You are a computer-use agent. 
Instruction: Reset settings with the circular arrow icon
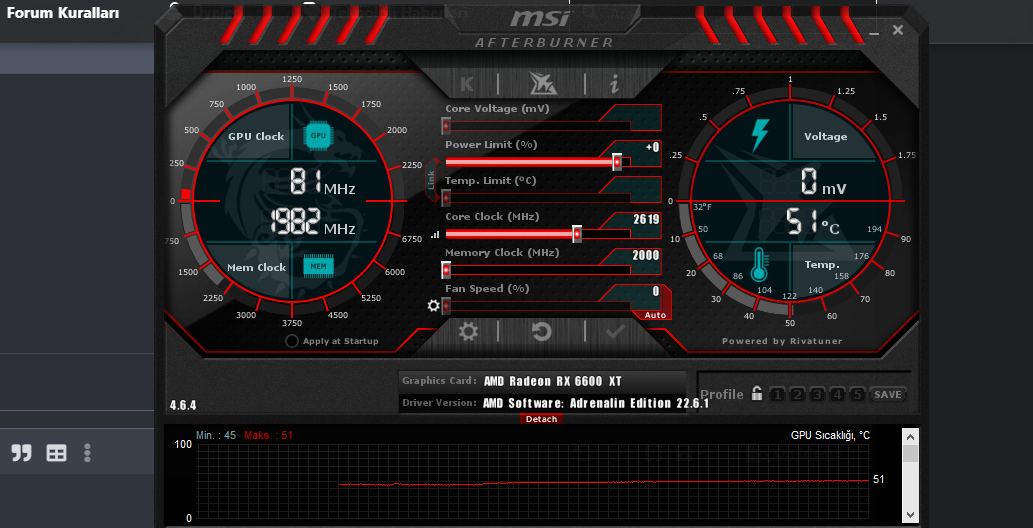coord(542,331)
